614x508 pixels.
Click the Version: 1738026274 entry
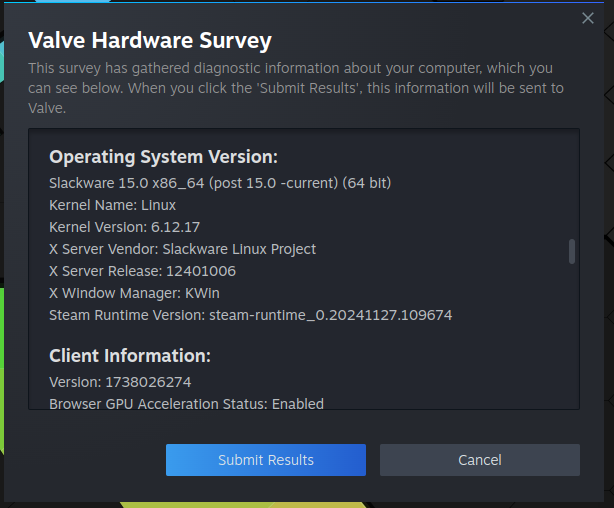tap(120, 382)
